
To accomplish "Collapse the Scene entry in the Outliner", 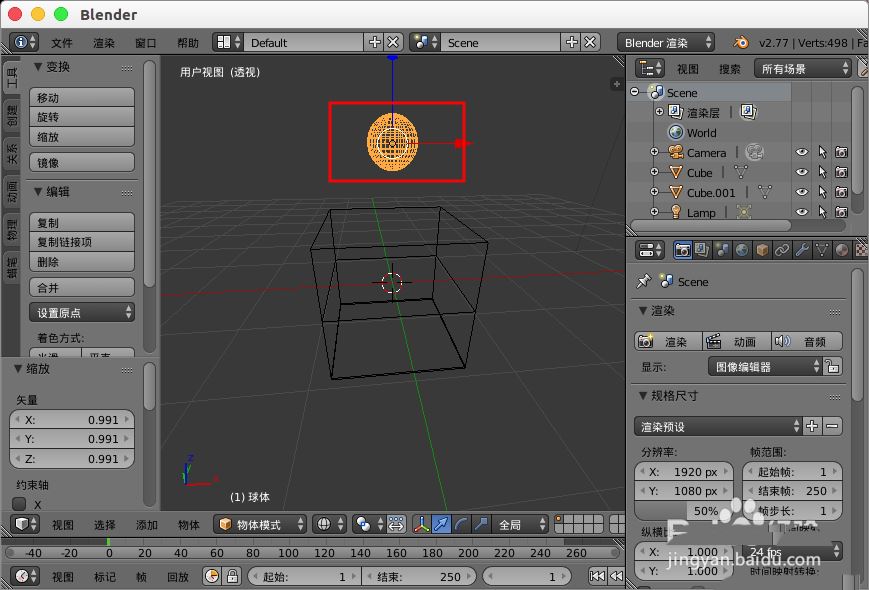I will point(633,92).
